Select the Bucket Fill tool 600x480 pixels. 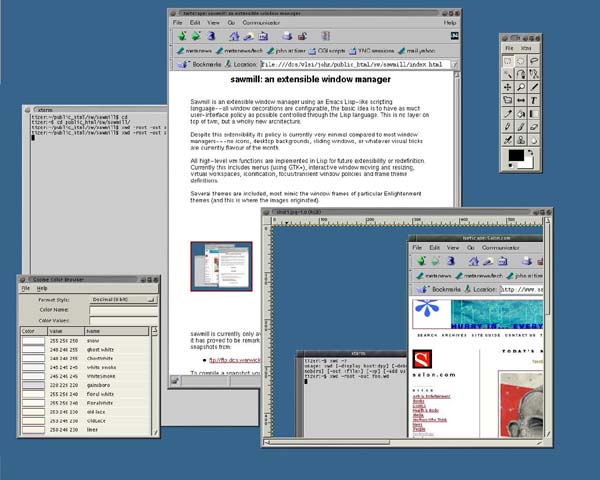click(x=521, y=114)
